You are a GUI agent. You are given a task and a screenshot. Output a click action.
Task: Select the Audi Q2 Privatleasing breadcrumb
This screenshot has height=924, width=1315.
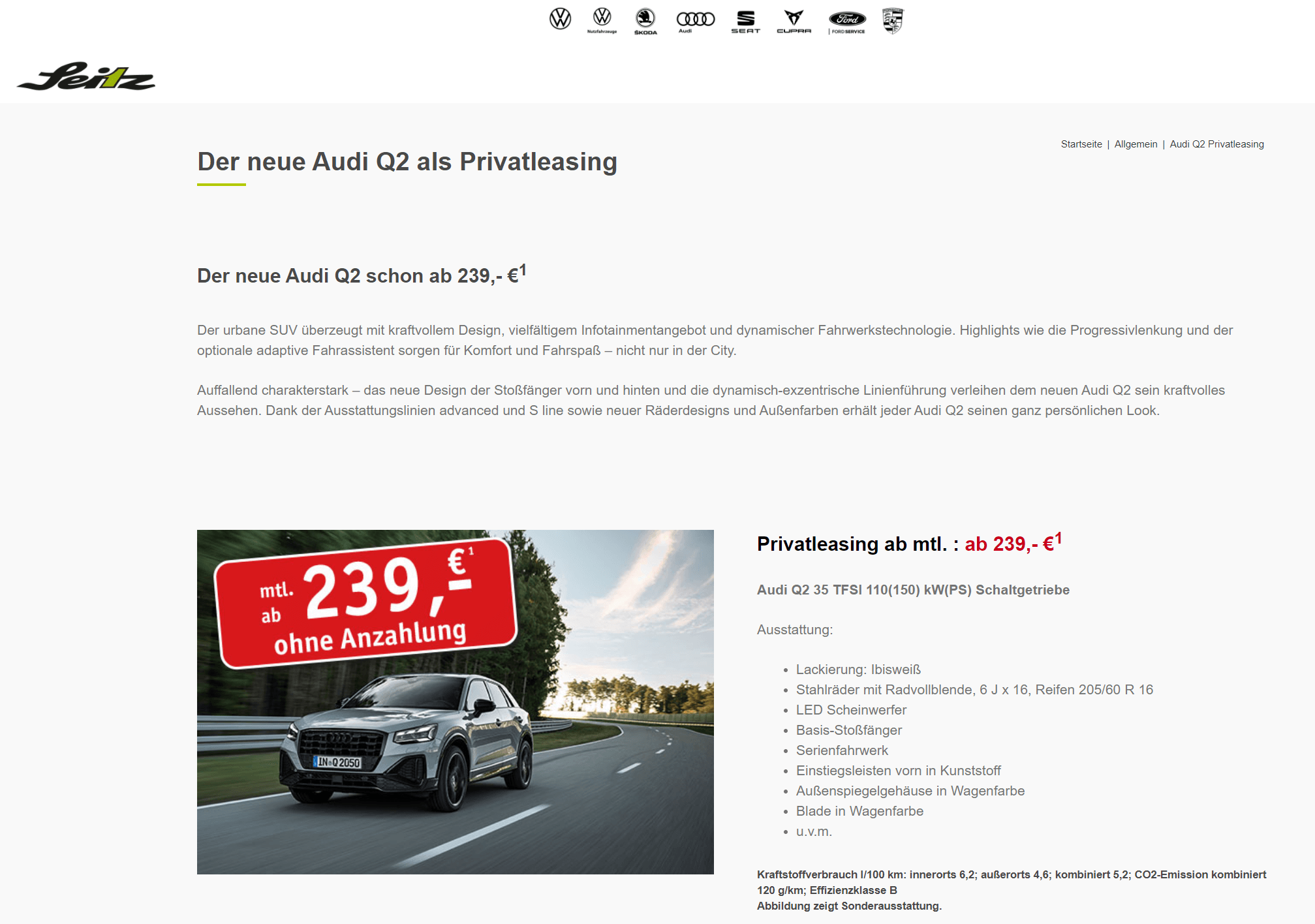coord(1216,144)
